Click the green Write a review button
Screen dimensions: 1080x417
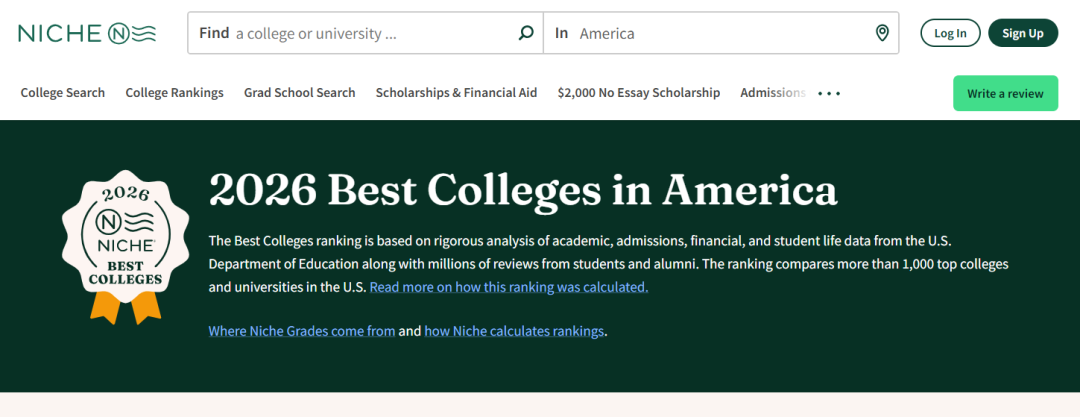[1005, 93]
